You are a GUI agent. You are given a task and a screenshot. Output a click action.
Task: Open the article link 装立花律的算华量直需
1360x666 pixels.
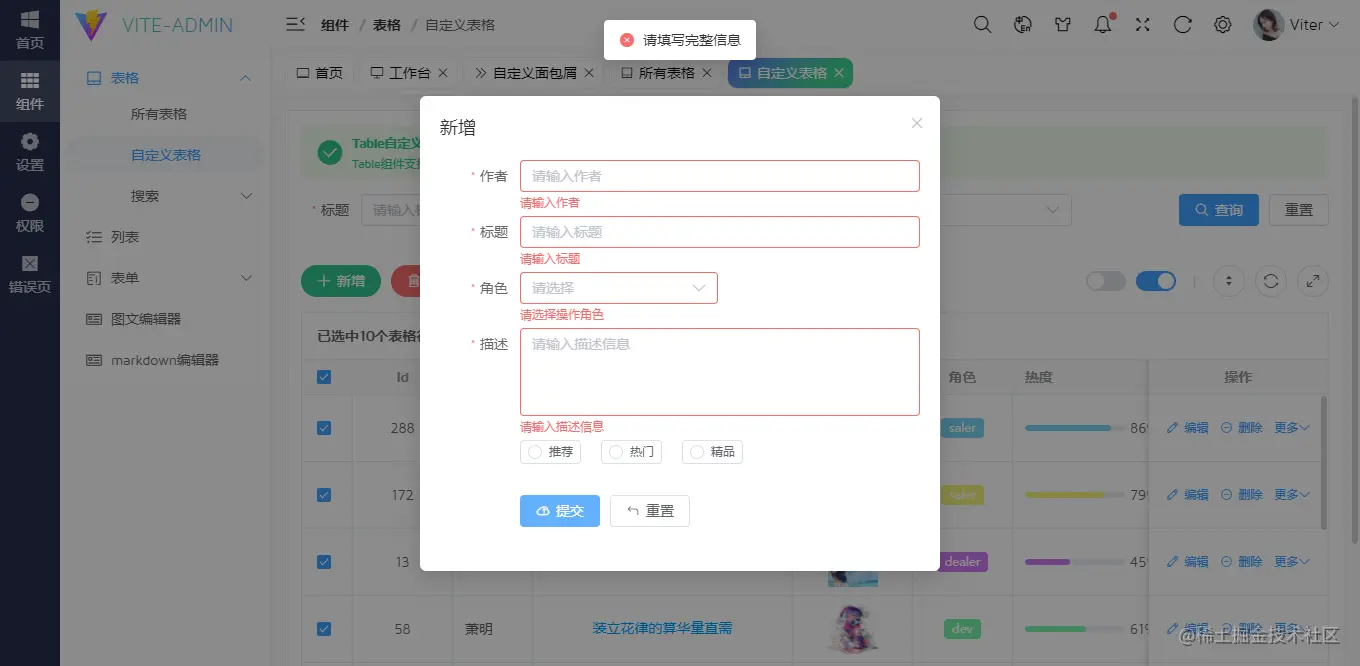(x=663, y=628)
